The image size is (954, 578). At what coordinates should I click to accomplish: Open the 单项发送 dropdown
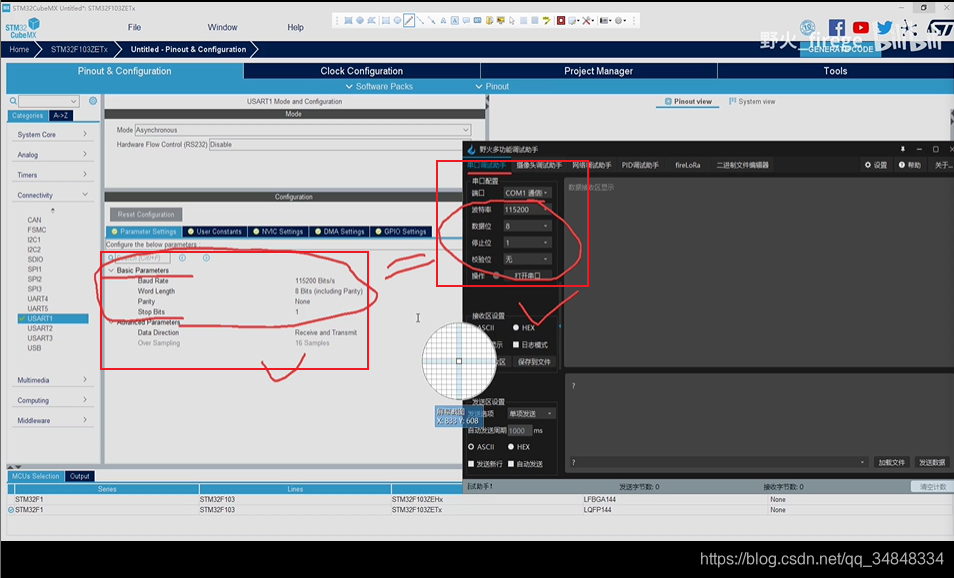(x=531, y=413)
